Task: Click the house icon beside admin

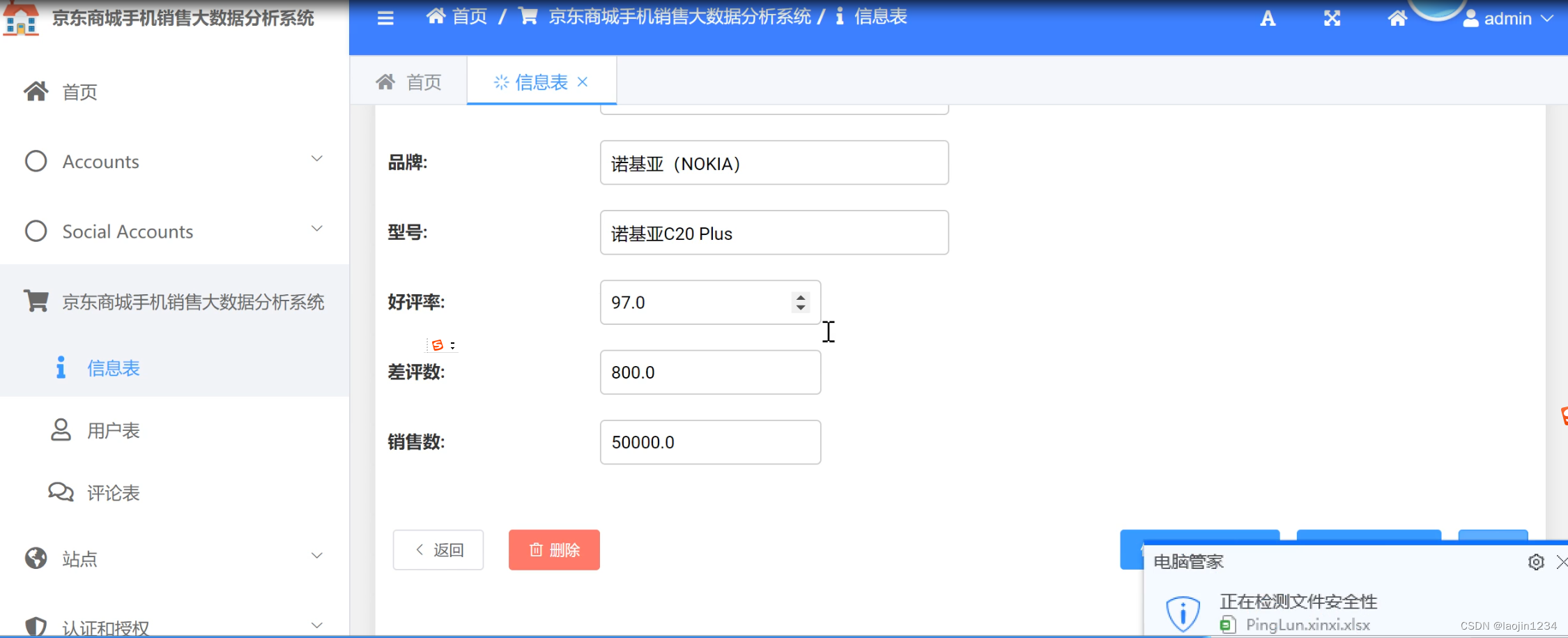Action: (x=1397, y=19)
